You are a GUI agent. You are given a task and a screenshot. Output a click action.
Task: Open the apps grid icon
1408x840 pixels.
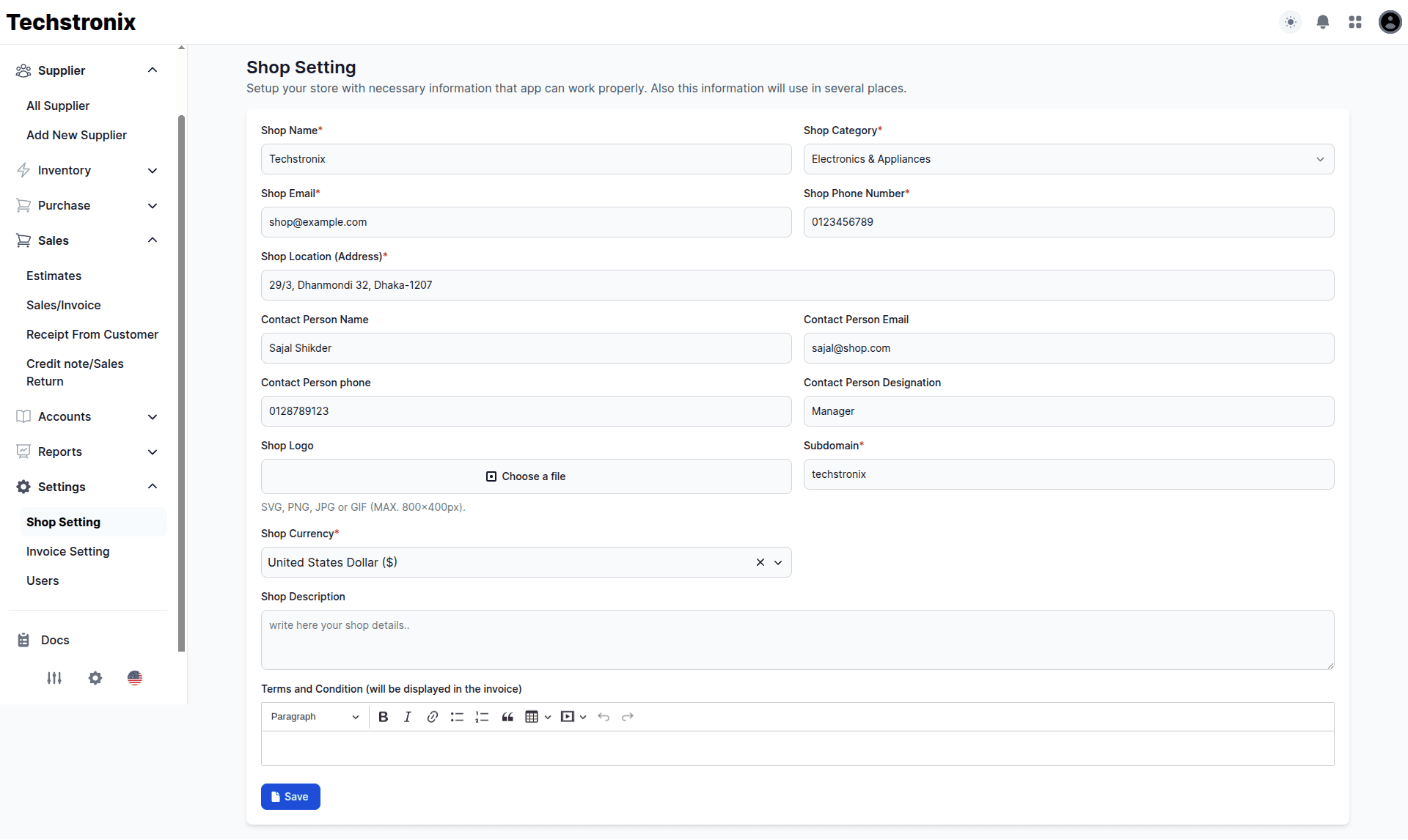tap(1355, 22)
